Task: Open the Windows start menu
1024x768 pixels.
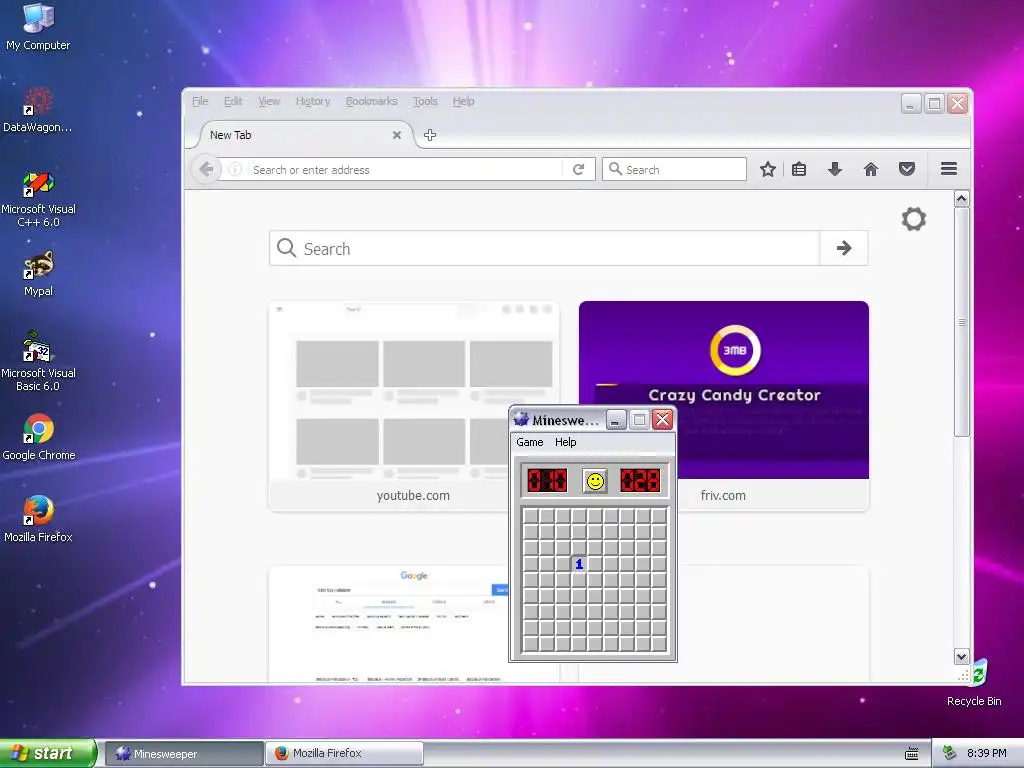Action: (47, 753)
